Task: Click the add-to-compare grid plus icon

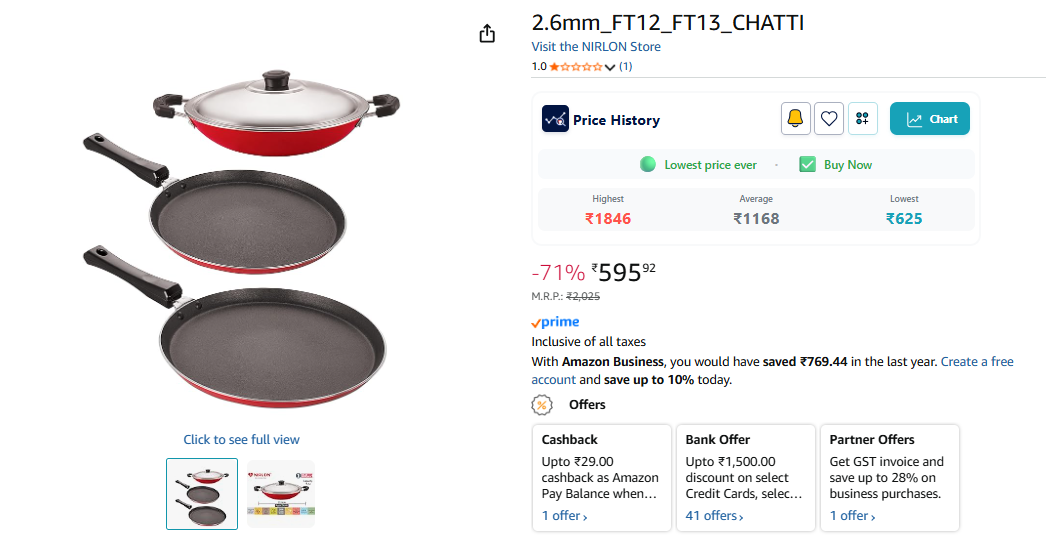Action: (x=863, y=119)
